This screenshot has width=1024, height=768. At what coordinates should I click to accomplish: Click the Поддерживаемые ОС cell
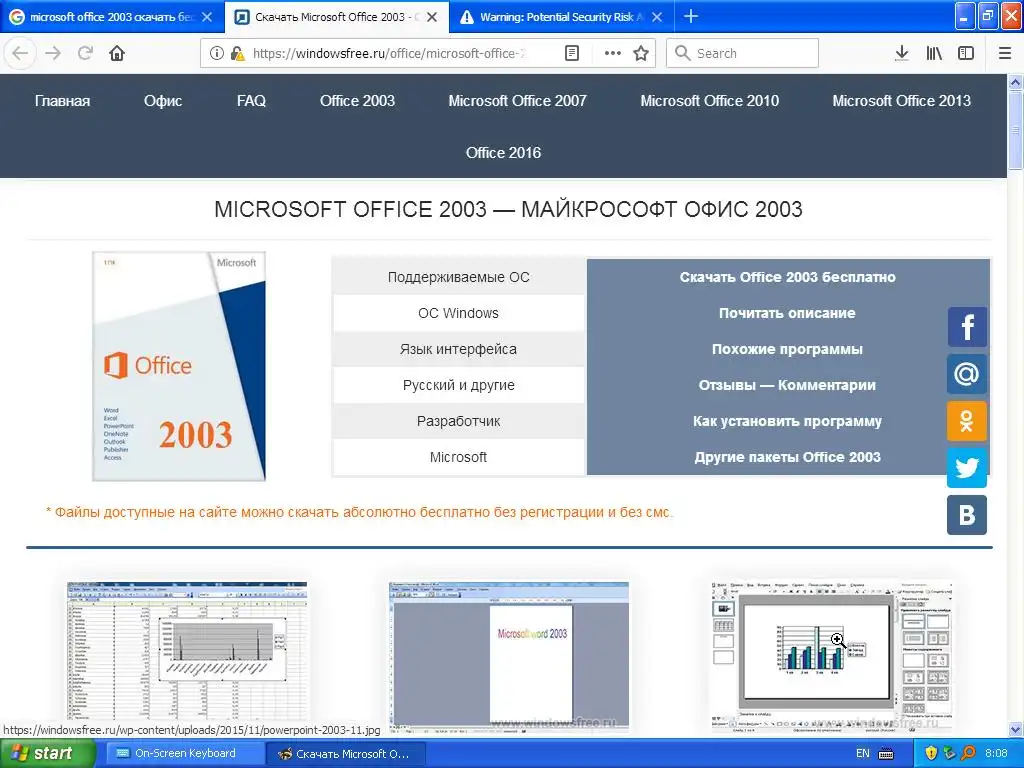tap(458, 277)
